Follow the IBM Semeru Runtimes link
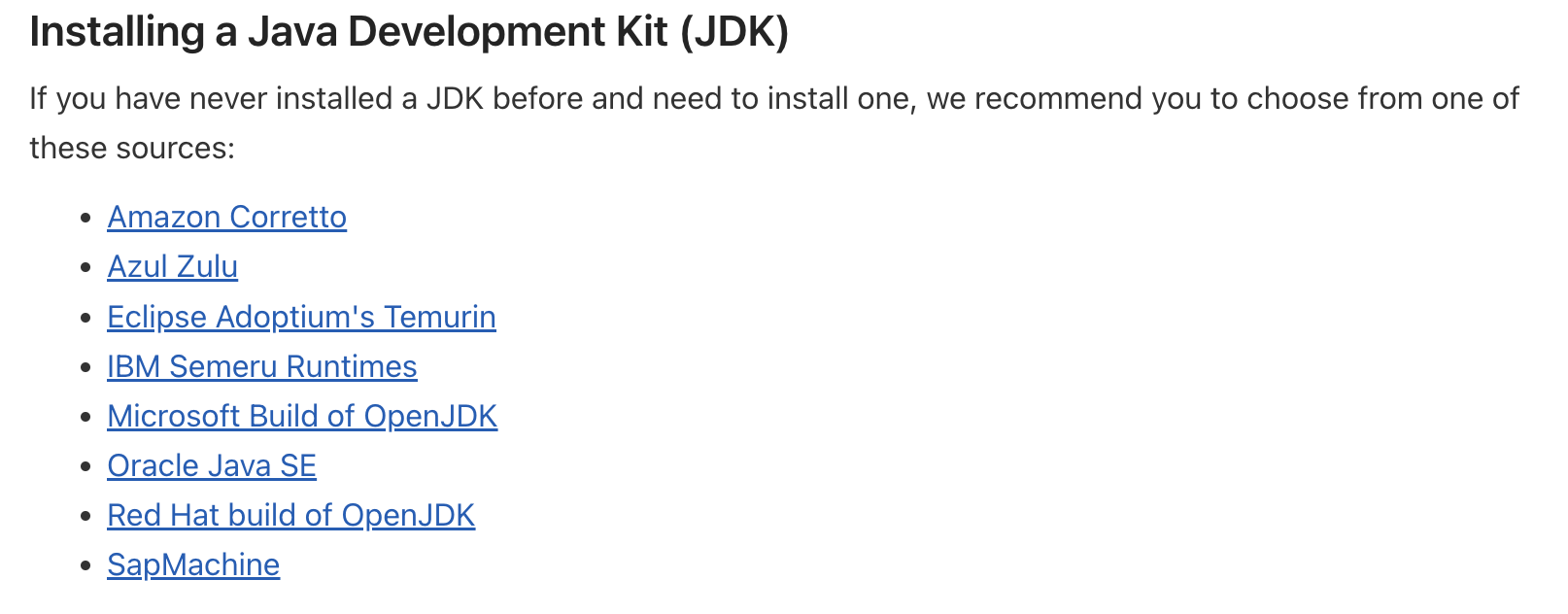Screen dimensions: 1568x614 (261, 366)
